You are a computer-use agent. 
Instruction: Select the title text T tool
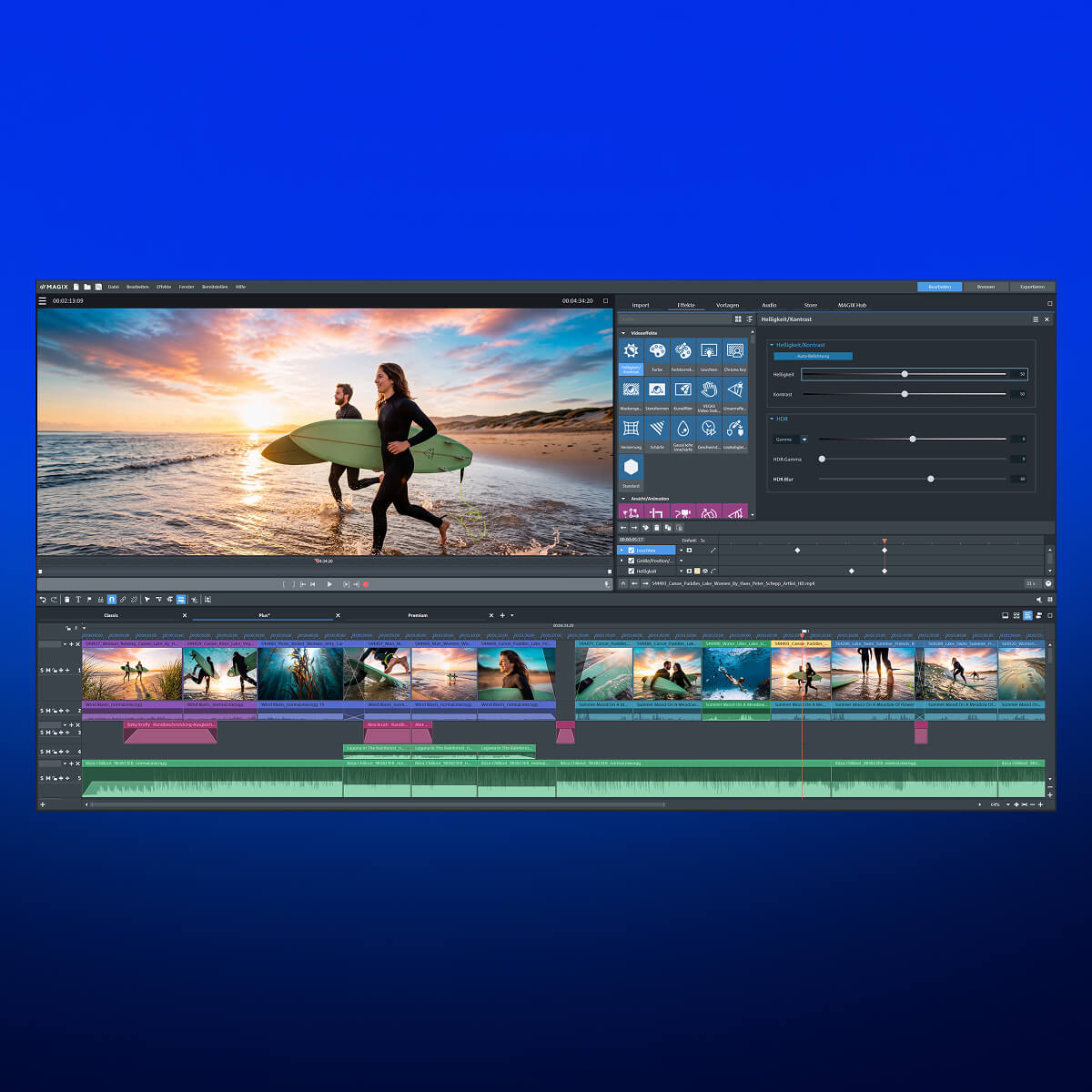pos(77,600)
